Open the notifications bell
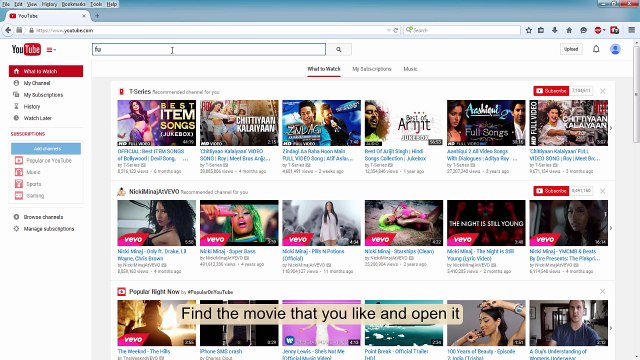Image resolution: width=640 pixels, height=360 pixels. click(x=596, y=49)
